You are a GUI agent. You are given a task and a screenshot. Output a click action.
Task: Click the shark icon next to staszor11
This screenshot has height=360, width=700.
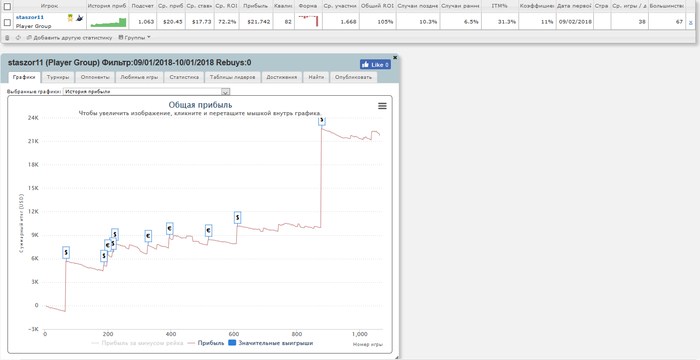click(79, 18)
